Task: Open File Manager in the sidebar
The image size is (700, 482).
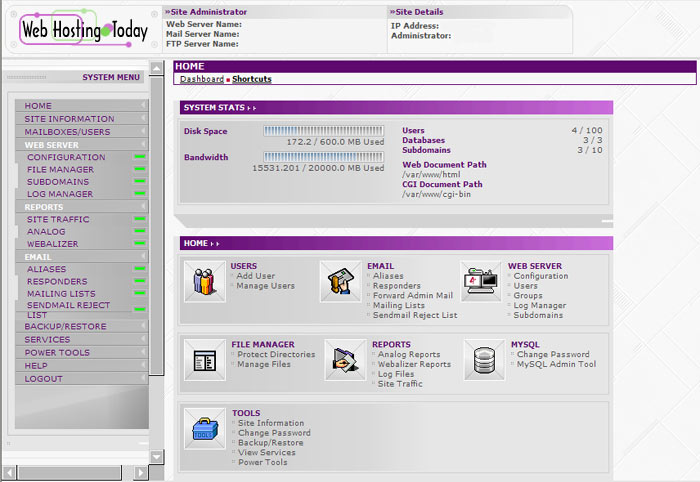Action: (60, 170)
